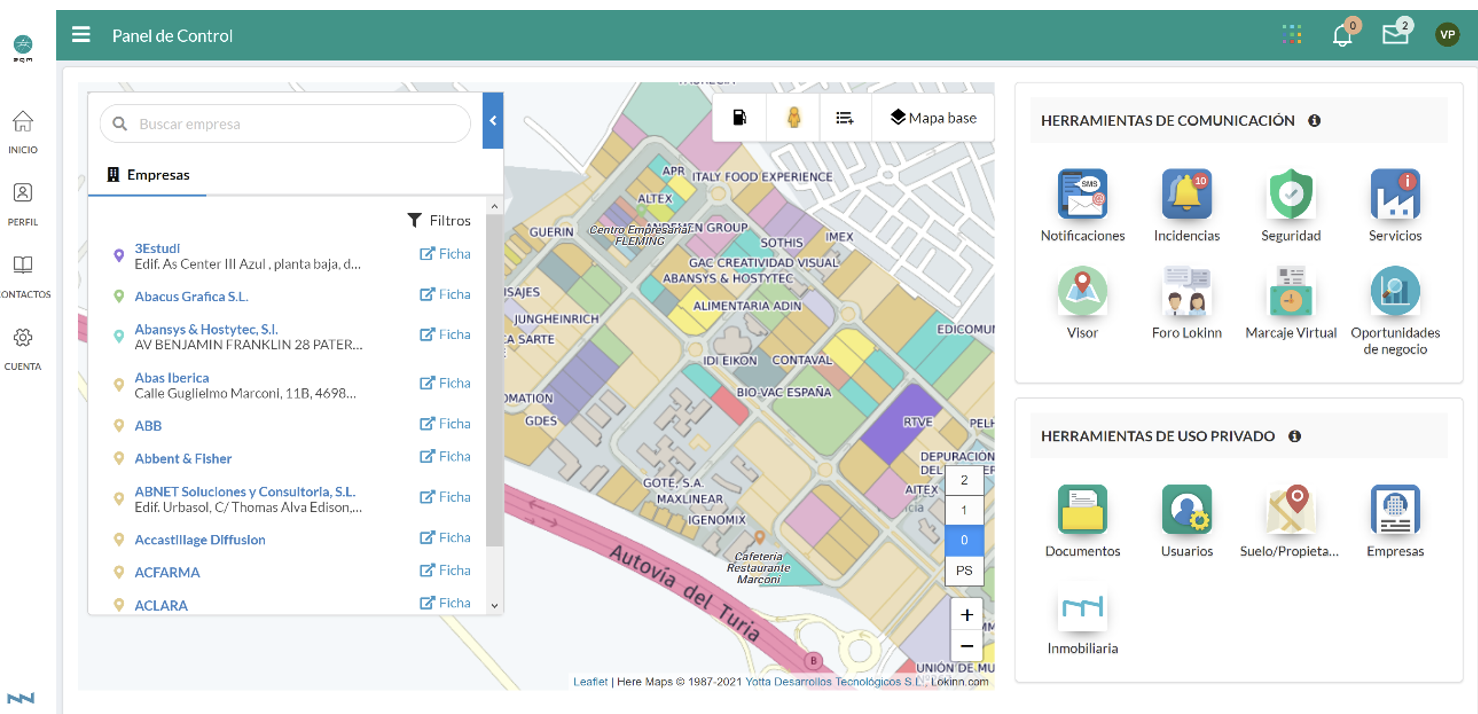1478x714 pixels.
Task: Open Ficha link for Abacus Grafica S.L.
Action: click(445, 294)
